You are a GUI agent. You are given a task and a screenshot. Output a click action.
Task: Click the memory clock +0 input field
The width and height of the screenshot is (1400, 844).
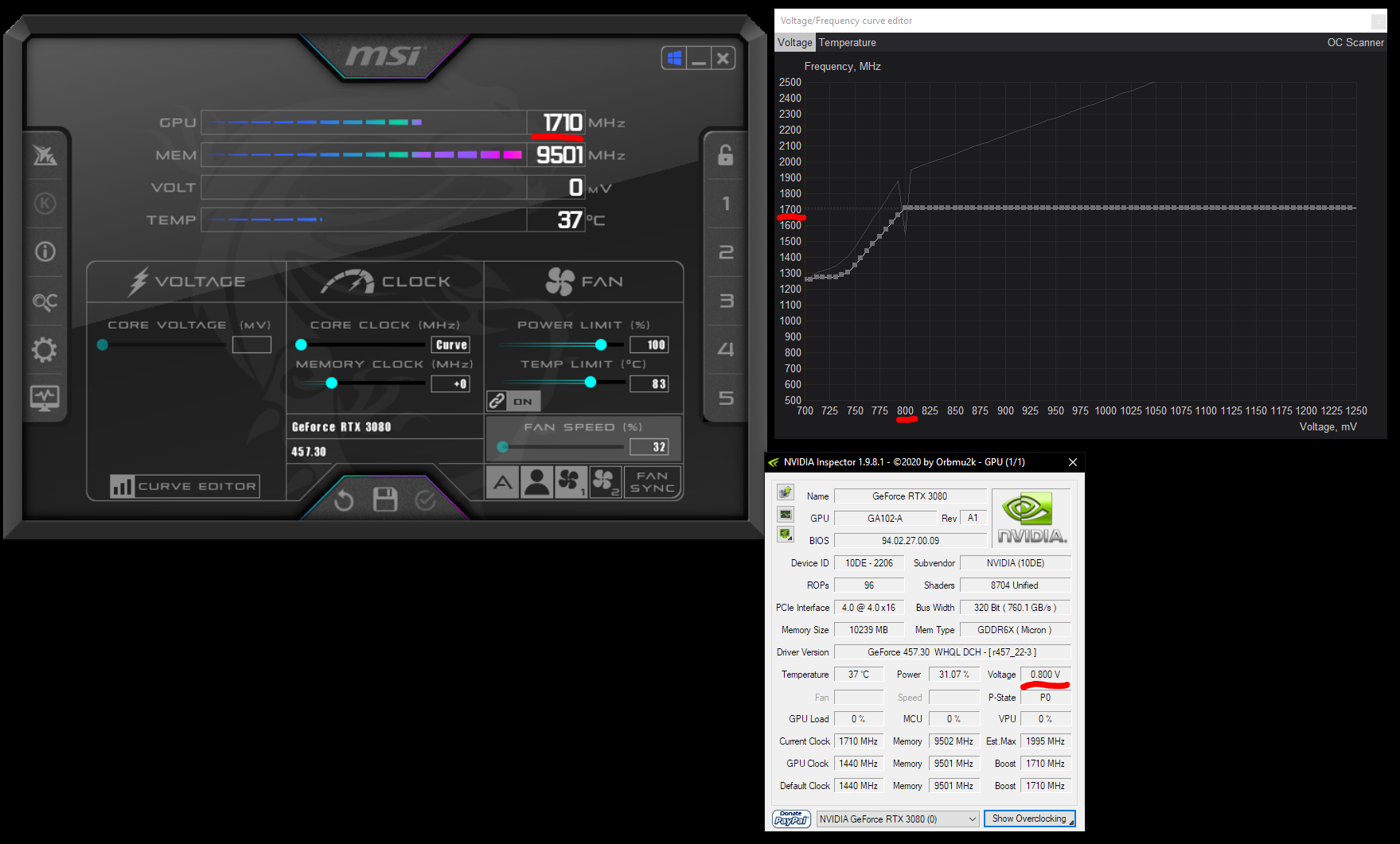(450, 383)
